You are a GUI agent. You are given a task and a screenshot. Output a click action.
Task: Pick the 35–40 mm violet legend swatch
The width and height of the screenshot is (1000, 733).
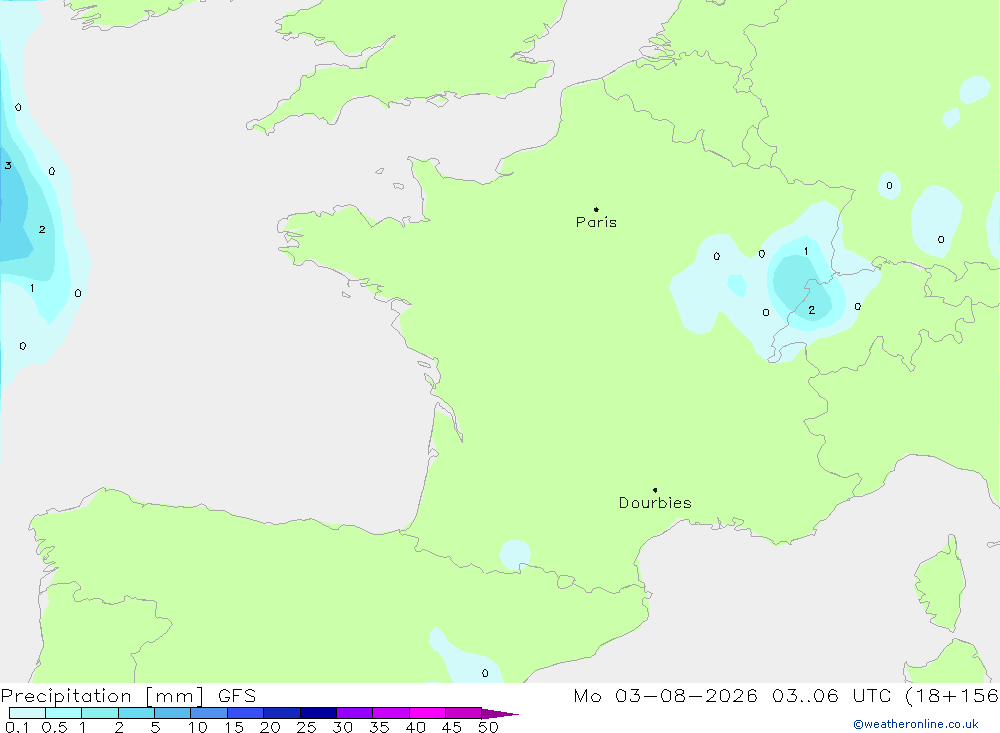click(391, 713)
